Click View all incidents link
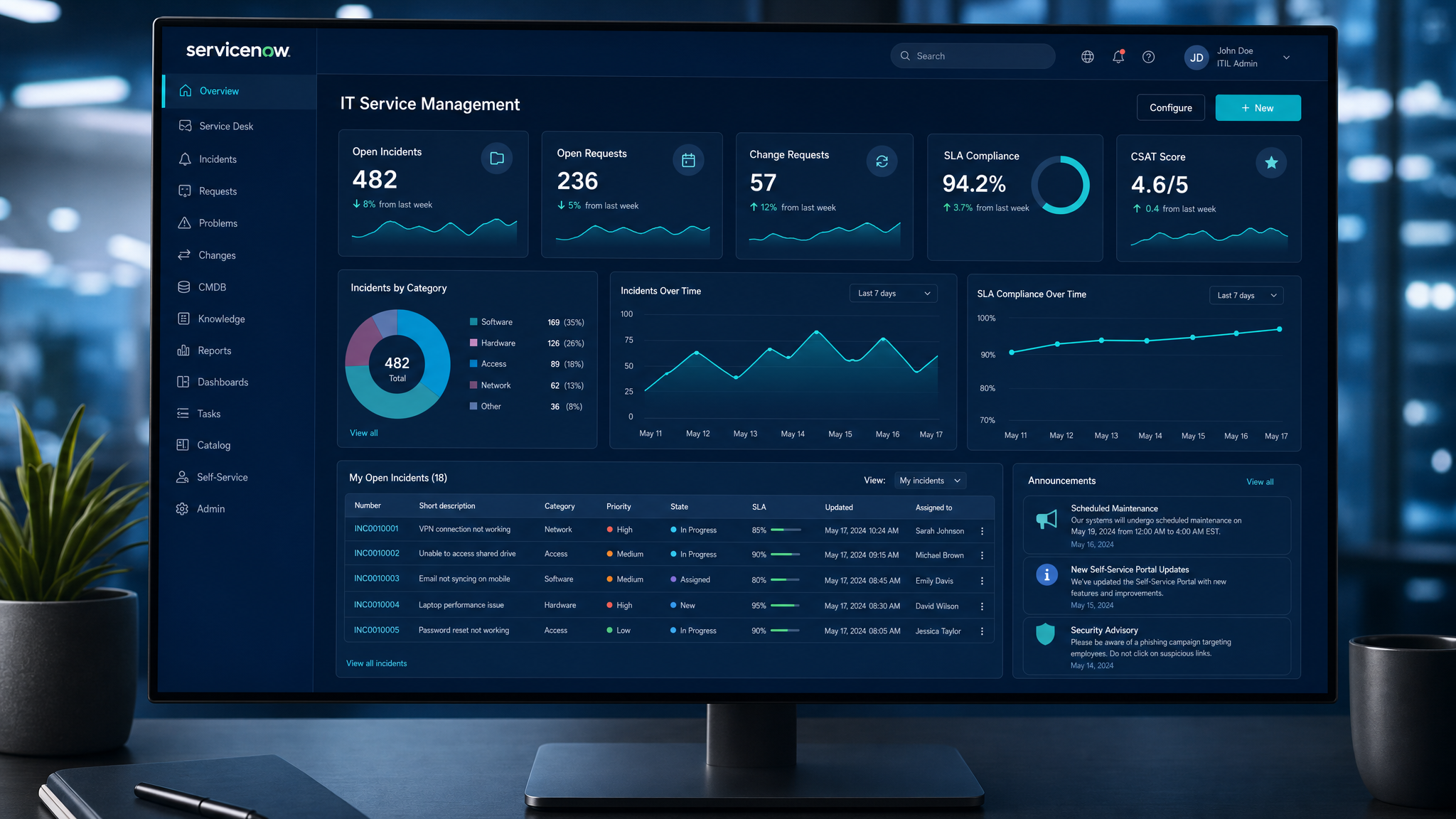Viewport: 1456px width, 819px height. click(x=376, y=663)
